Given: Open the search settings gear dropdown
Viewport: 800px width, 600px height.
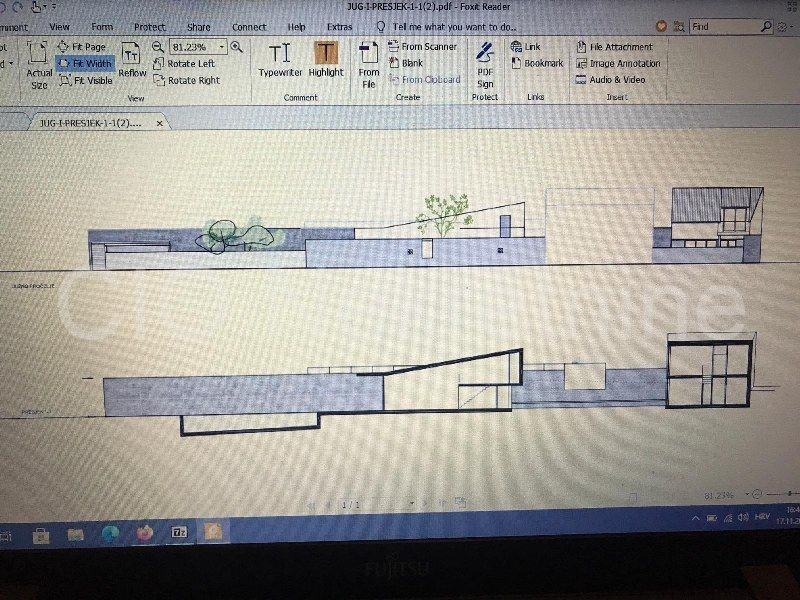Looking at the screenshot, I should [x=784, y=27].
